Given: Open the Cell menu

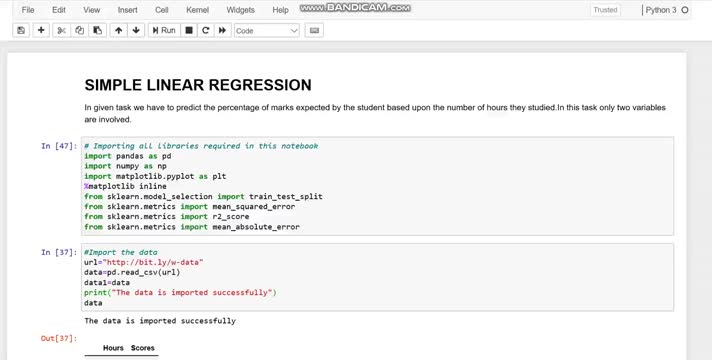Looking at the screenshot, I should click(162, 10).
